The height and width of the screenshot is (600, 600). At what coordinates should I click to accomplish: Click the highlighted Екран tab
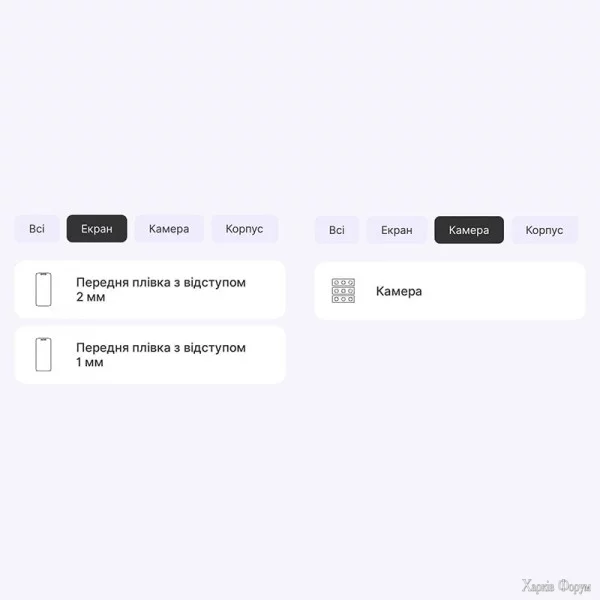tap(97, 229)
